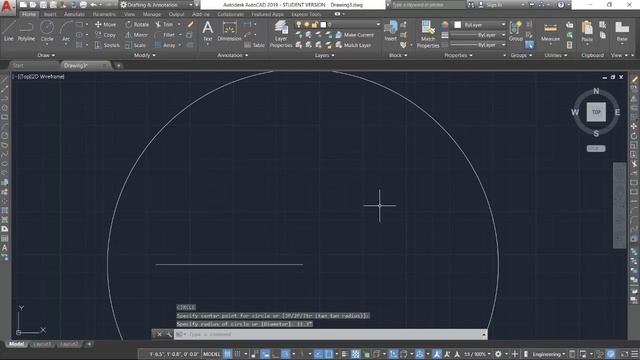Toggle grid display in status bar
The image size is (640, 360).
point(227,354)
